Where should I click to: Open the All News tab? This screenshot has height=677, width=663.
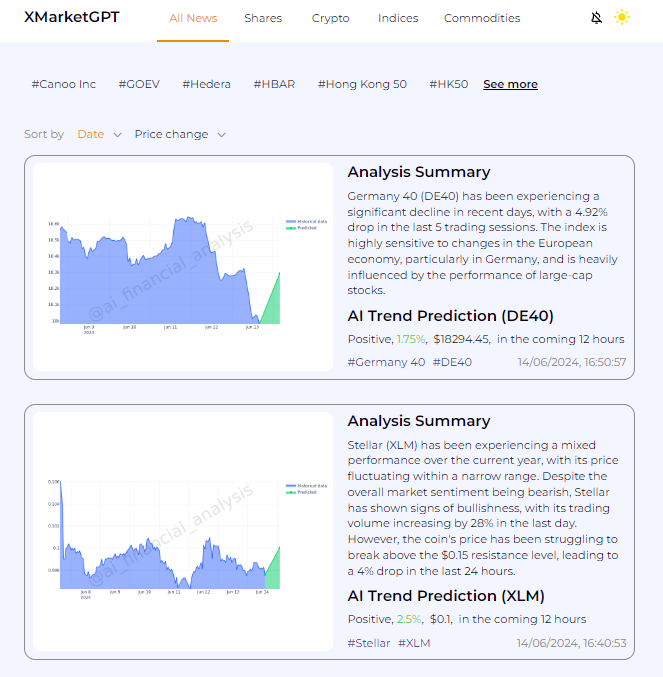tap(193, 18)
